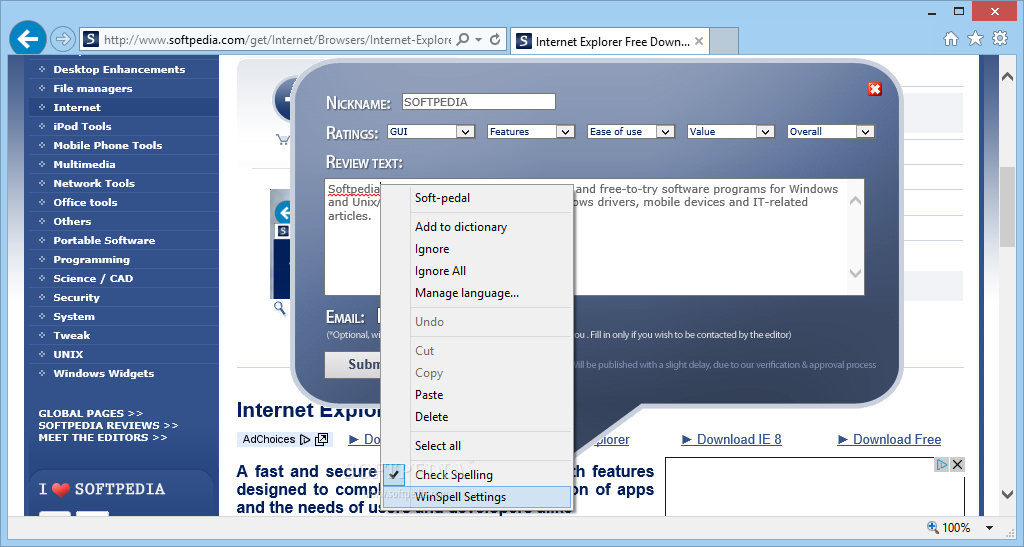Open the Office tools category link
The image size is (1024, 547).
coord(86,202)
